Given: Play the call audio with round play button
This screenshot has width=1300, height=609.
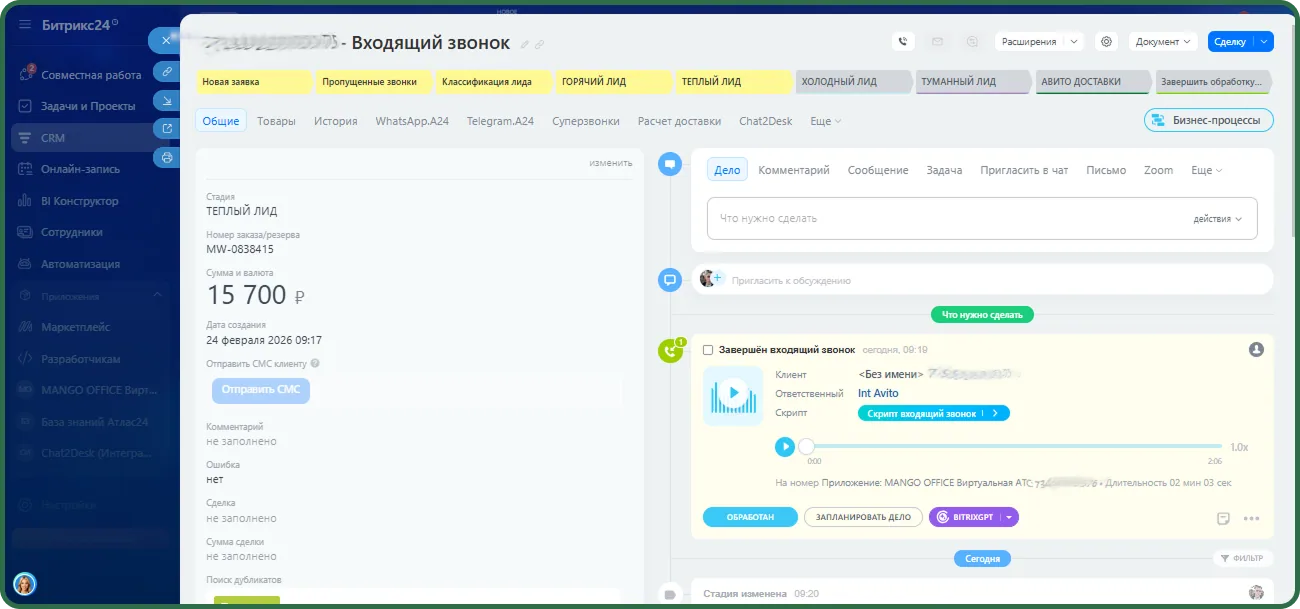Looking at the screenshot, I should 785,447.
